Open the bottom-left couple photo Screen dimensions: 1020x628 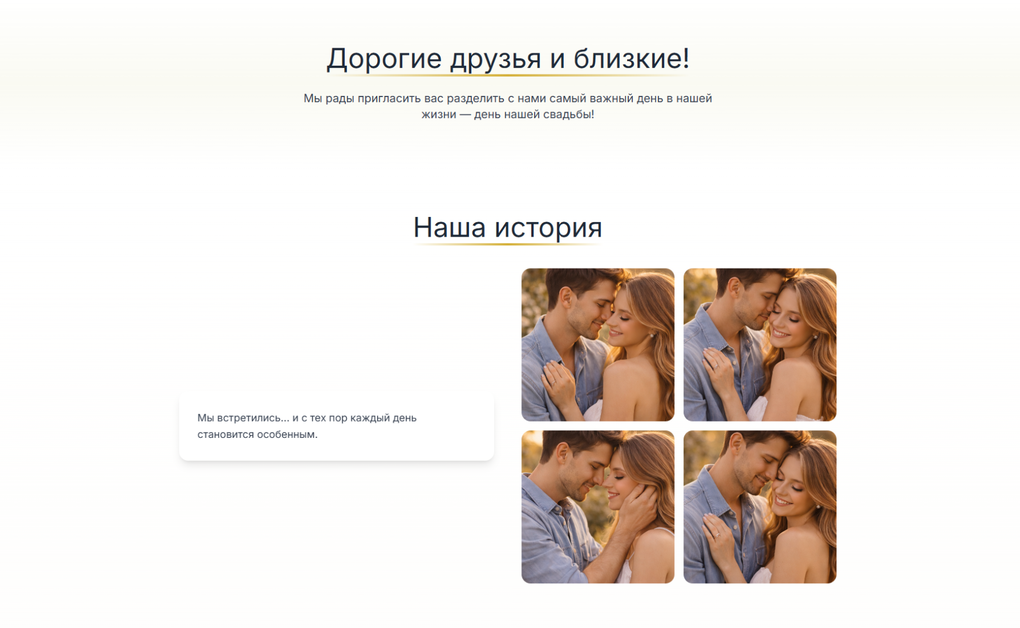(x=597, y=506)
